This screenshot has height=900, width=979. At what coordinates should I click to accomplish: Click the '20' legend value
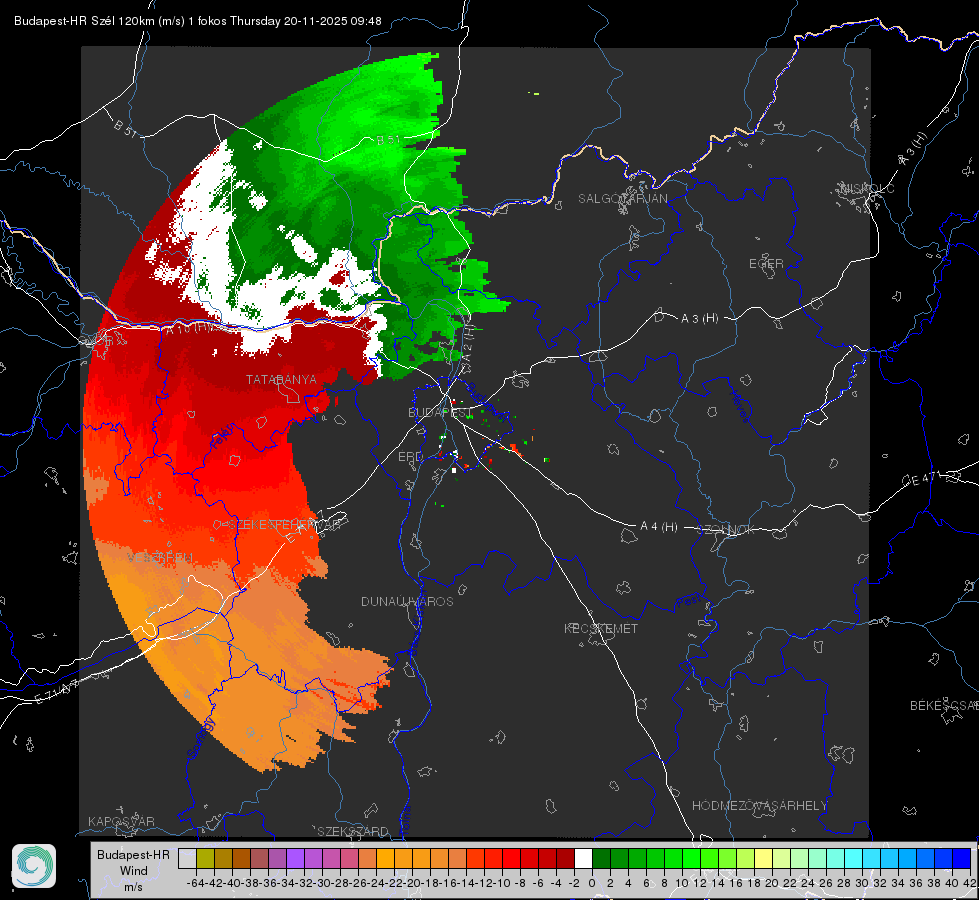pos(772,883)
